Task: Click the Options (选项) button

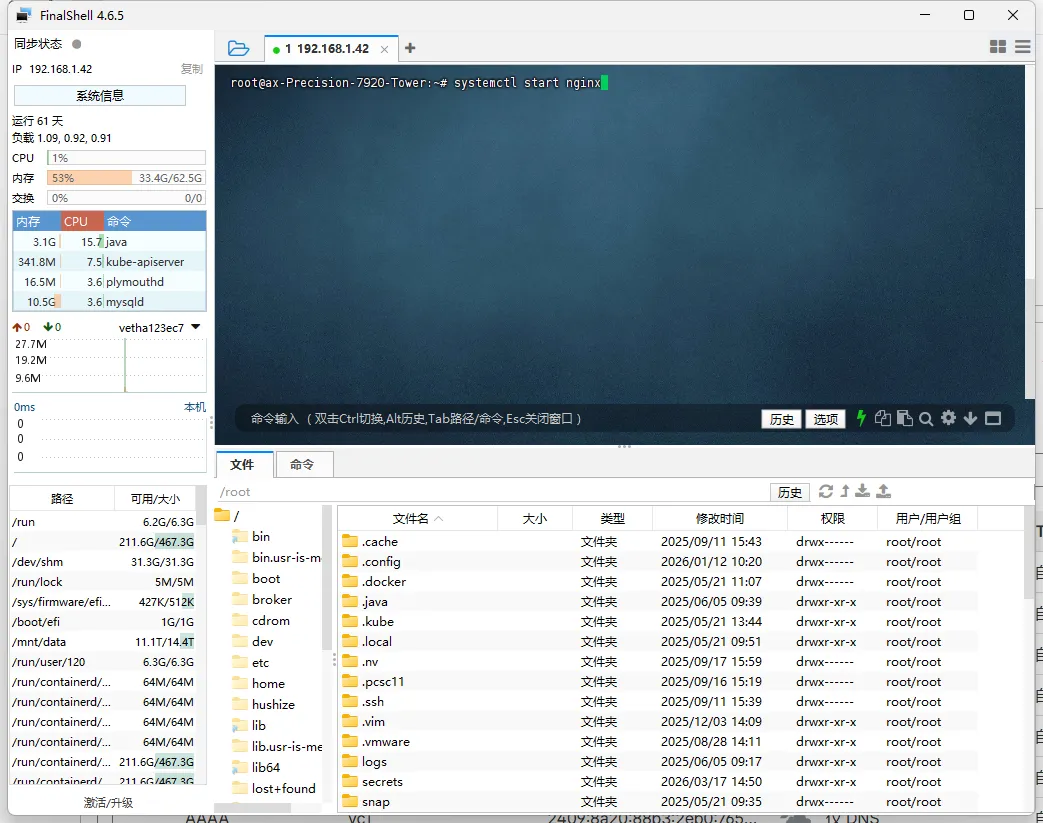Action: (825, 418)
